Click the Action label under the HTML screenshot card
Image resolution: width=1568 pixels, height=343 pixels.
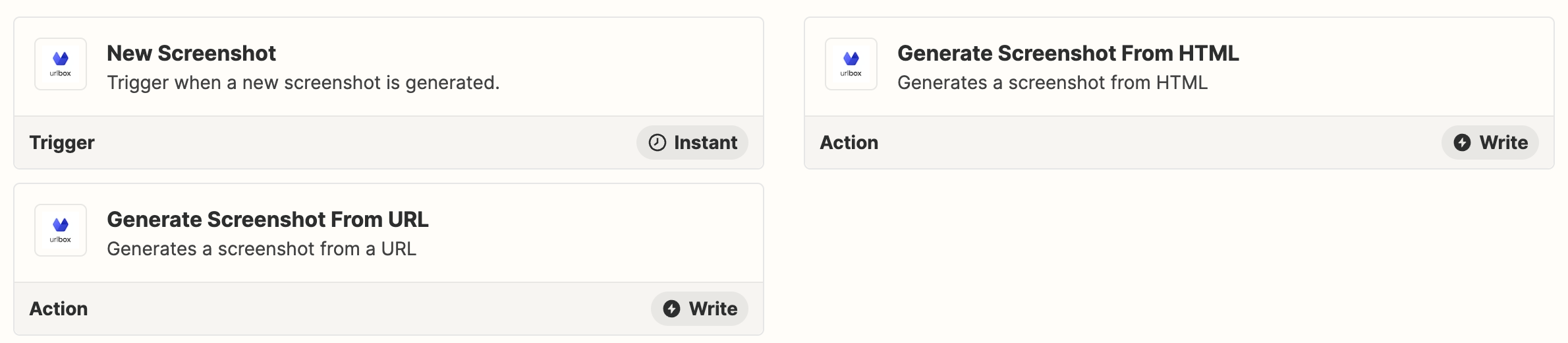coord(849,142)
